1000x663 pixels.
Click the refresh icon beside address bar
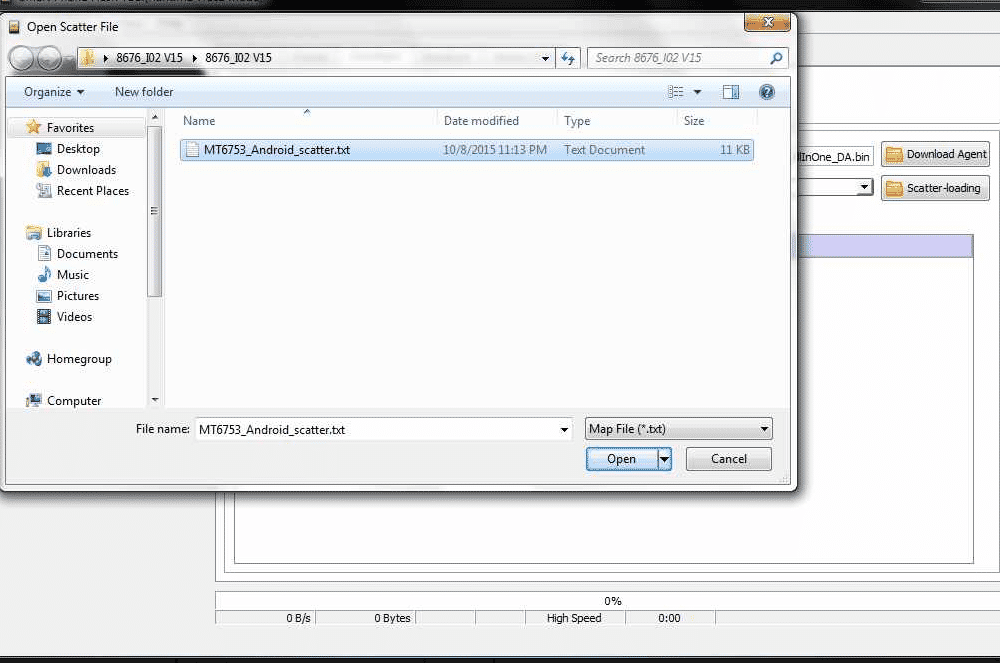pyautogui.click(x=569, y=58)
